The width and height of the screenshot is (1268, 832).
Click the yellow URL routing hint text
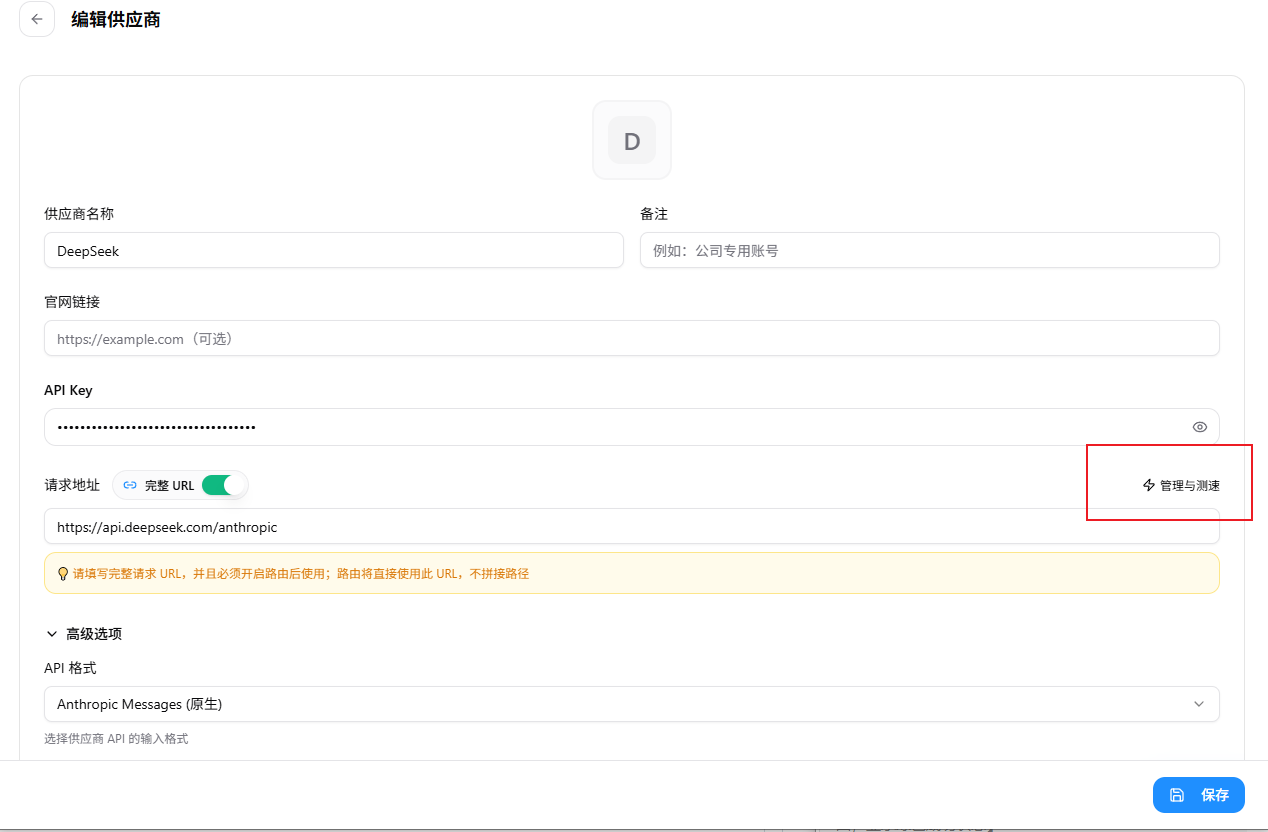pos(301,574)
